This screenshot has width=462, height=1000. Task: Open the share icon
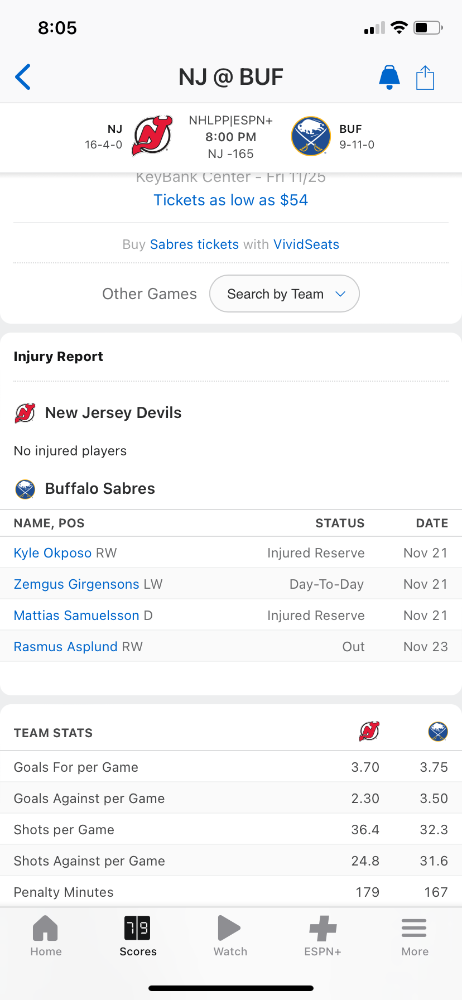tap(425, 77)
